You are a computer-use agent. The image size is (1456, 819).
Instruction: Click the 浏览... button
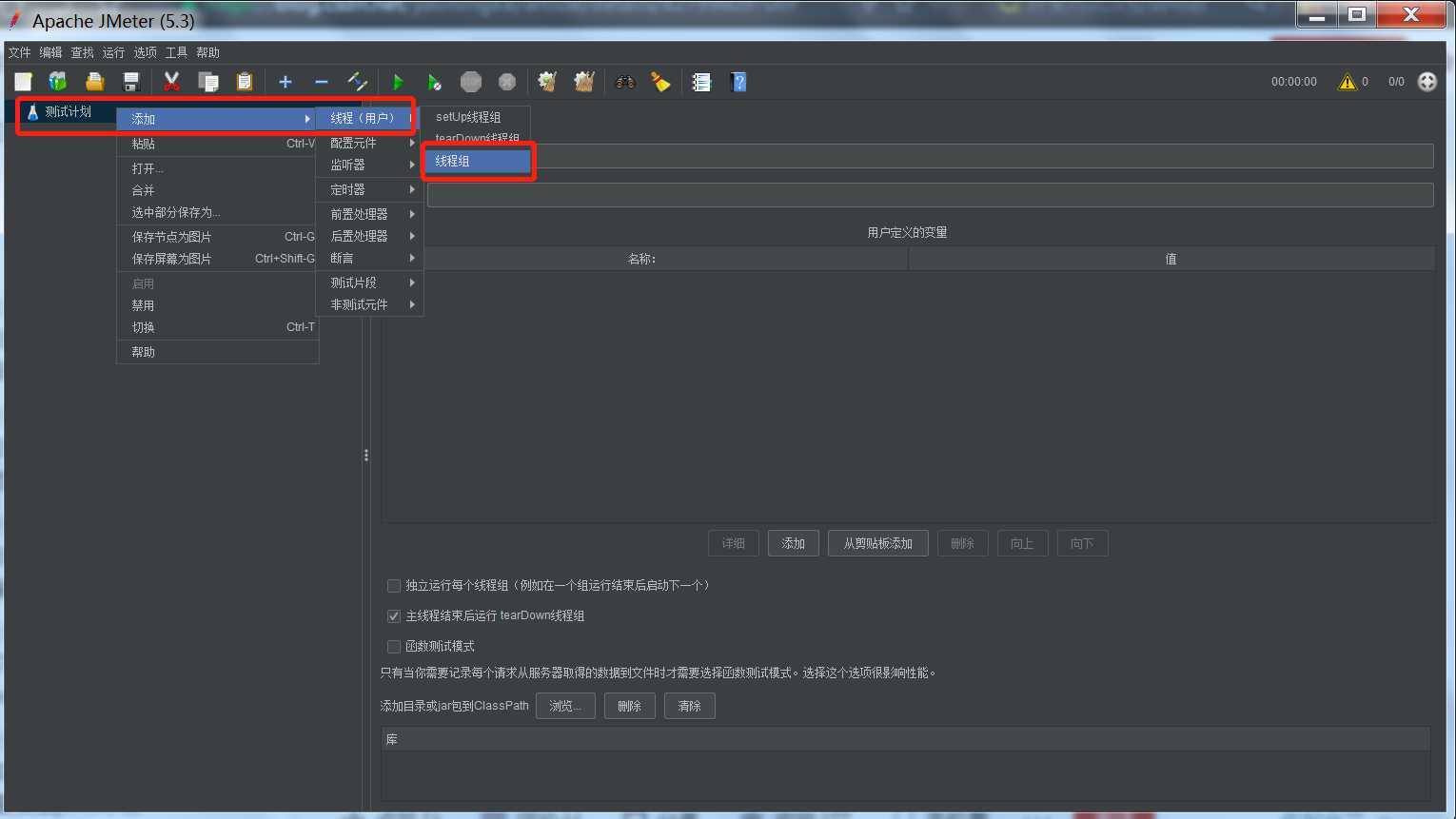pos(565,706)
